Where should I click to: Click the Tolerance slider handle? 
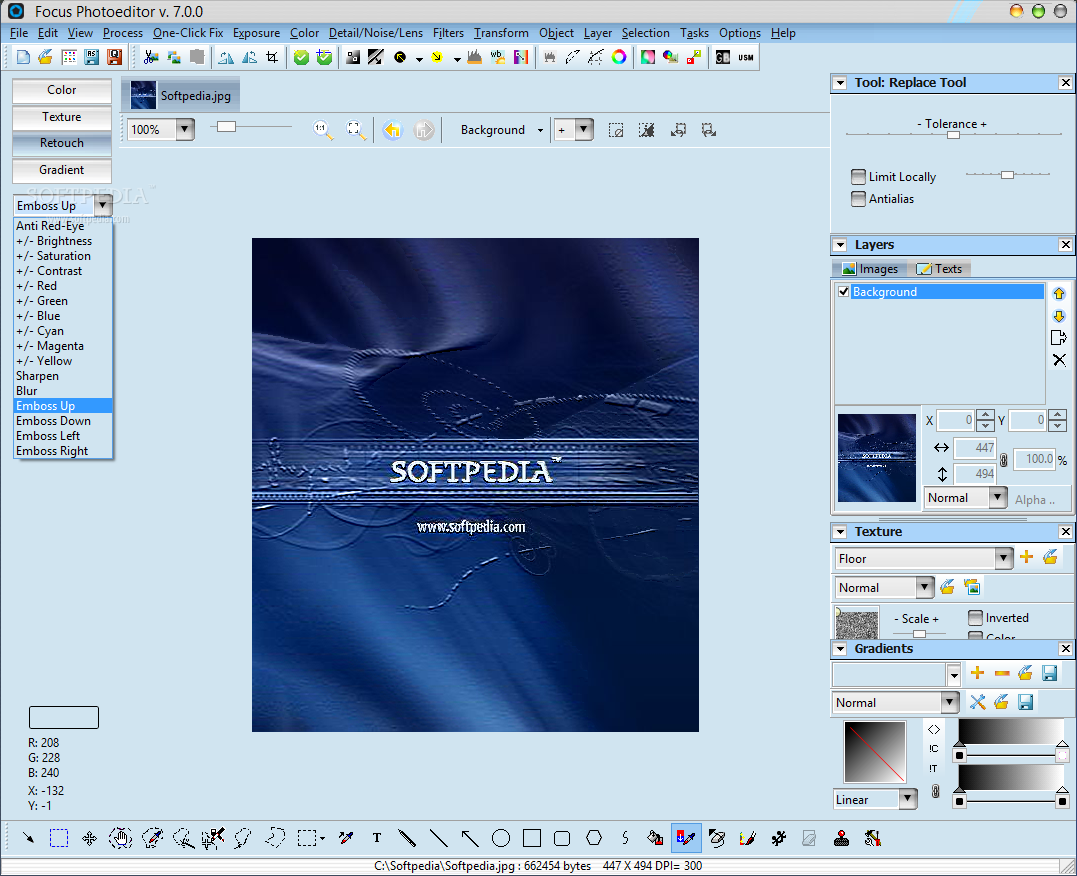pyautogui.click(x=953, y=135)
